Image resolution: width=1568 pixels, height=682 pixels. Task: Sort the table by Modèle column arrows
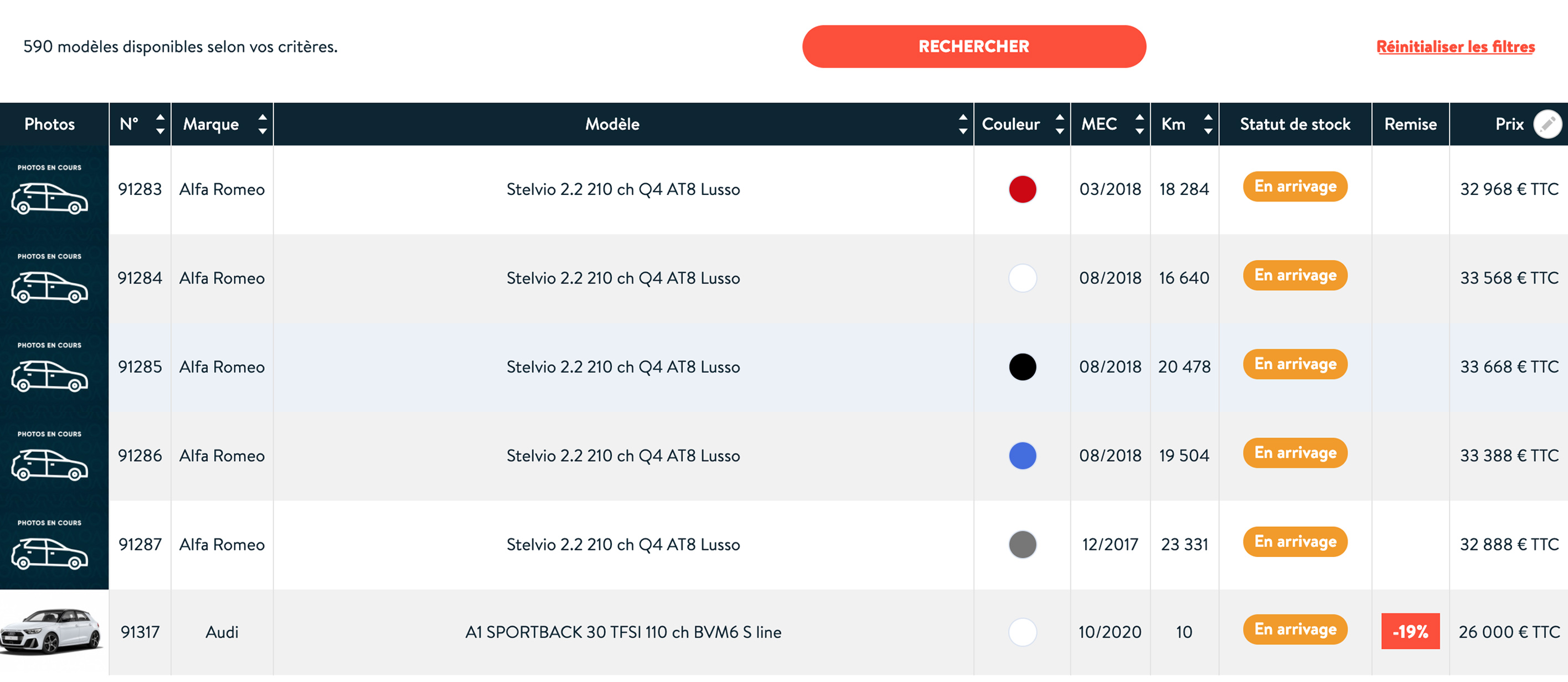click(962, 124)
